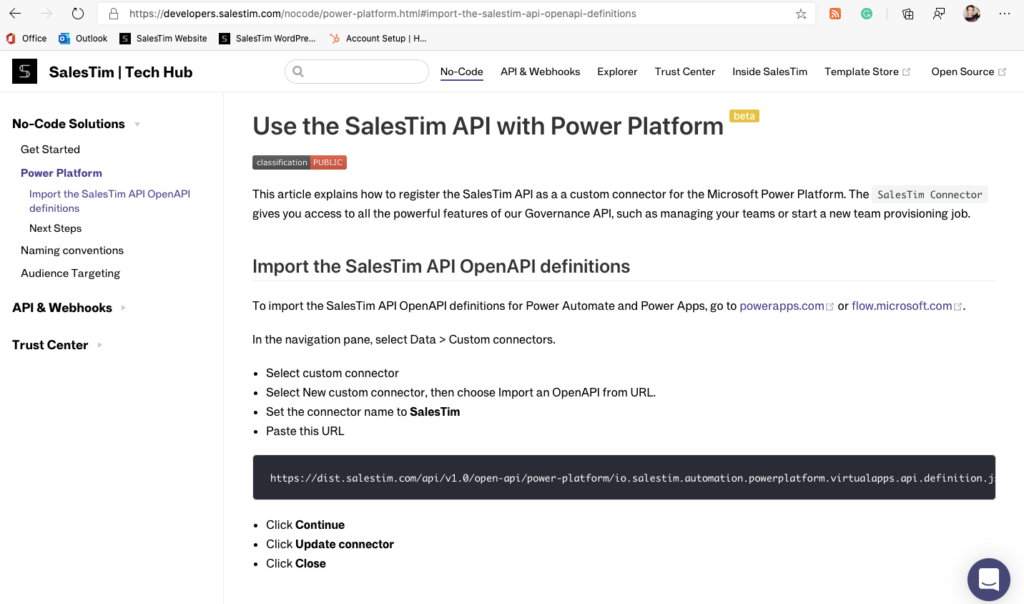Open the SalesTim Website bookmark
Viewport: 1024px width, 604px height.
click(163, 39)
